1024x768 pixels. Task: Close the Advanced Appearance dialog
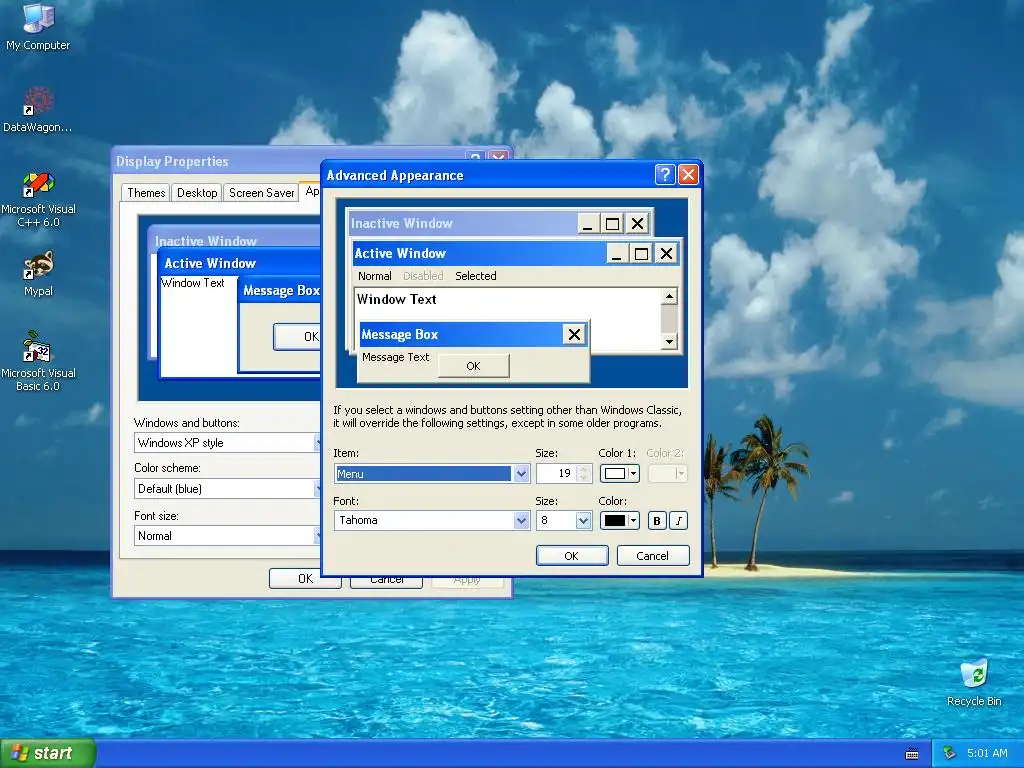tap(688, 174)
